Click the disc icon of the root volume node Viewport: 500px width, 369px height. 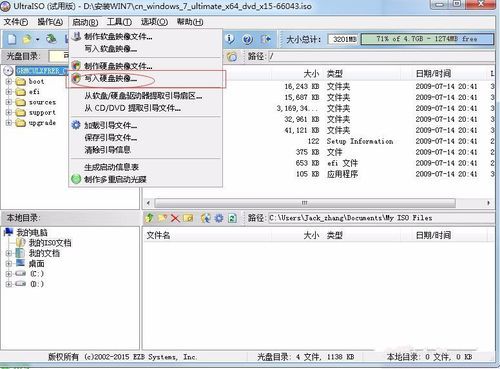pos(8,71)
